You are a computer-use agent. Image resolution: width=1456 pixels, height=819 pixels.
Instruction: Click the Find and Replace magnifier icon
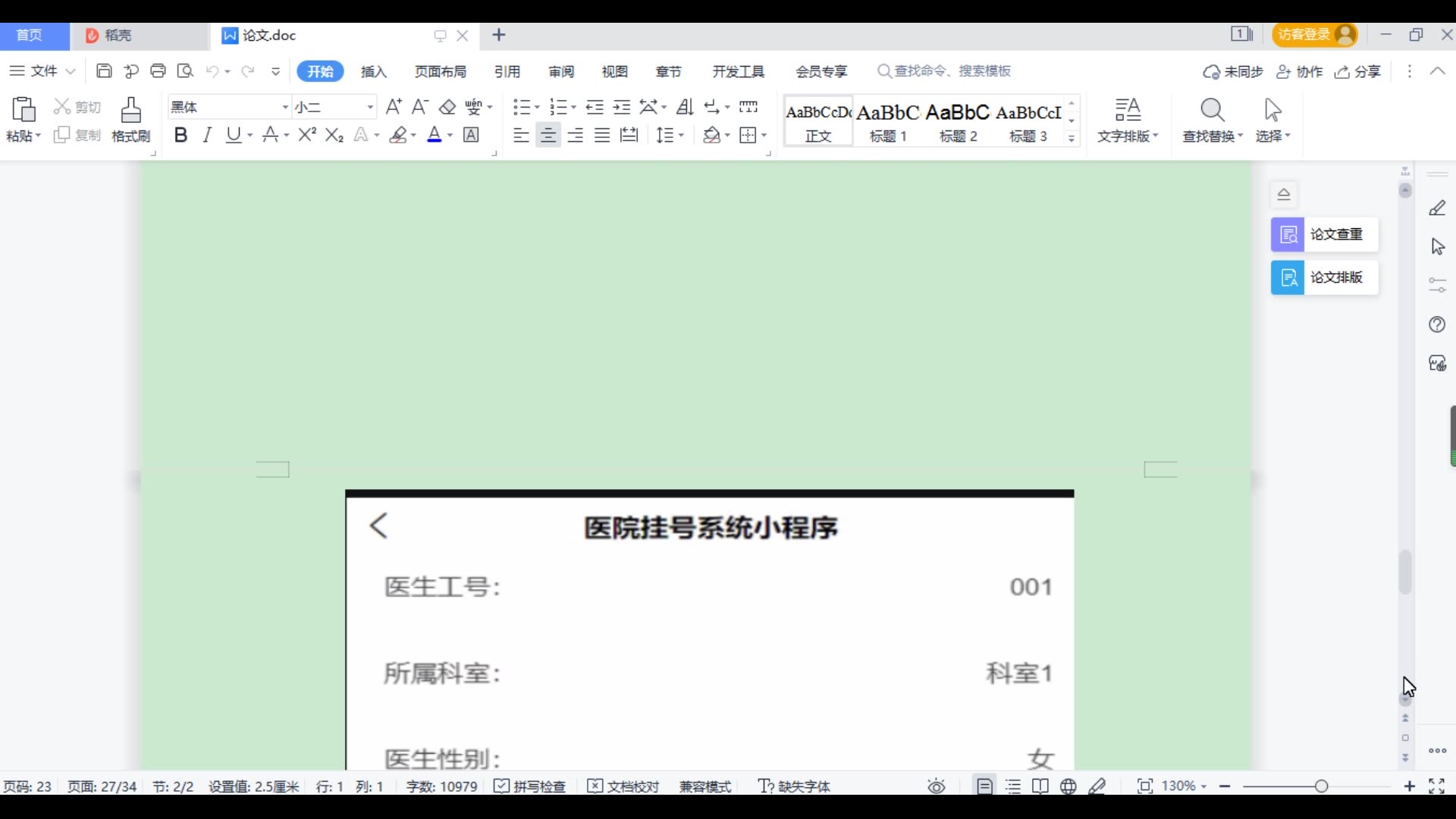1212,111
